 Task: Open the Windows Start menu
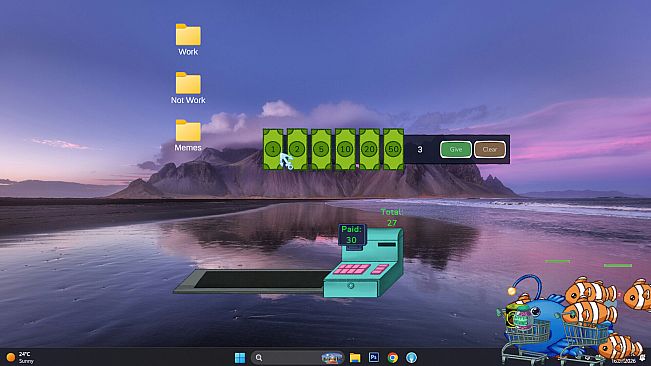coord(240,357)
